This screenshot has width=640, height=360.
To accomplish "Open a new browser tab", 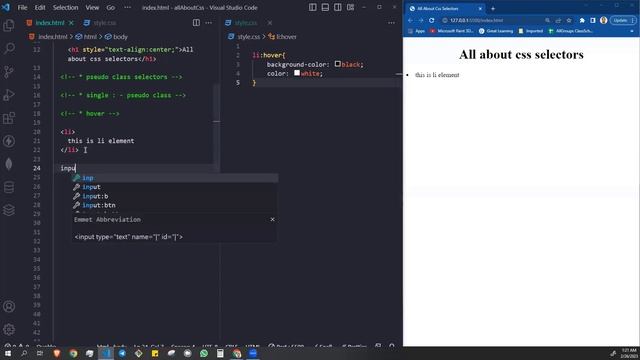I will (493, 9).
